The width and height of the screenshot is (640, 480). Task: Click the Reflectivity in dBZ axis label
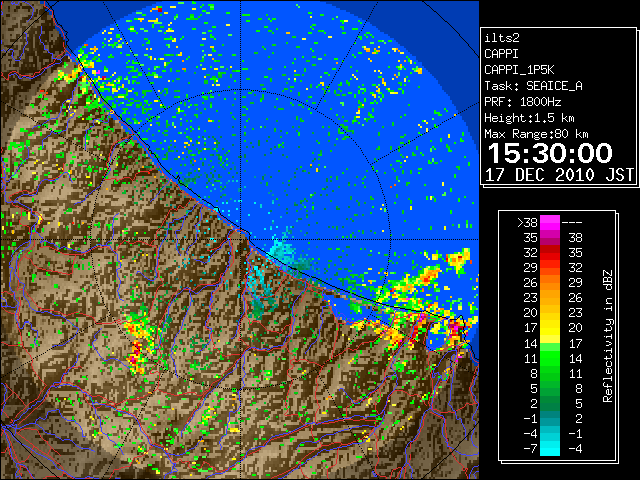[607, 336]
